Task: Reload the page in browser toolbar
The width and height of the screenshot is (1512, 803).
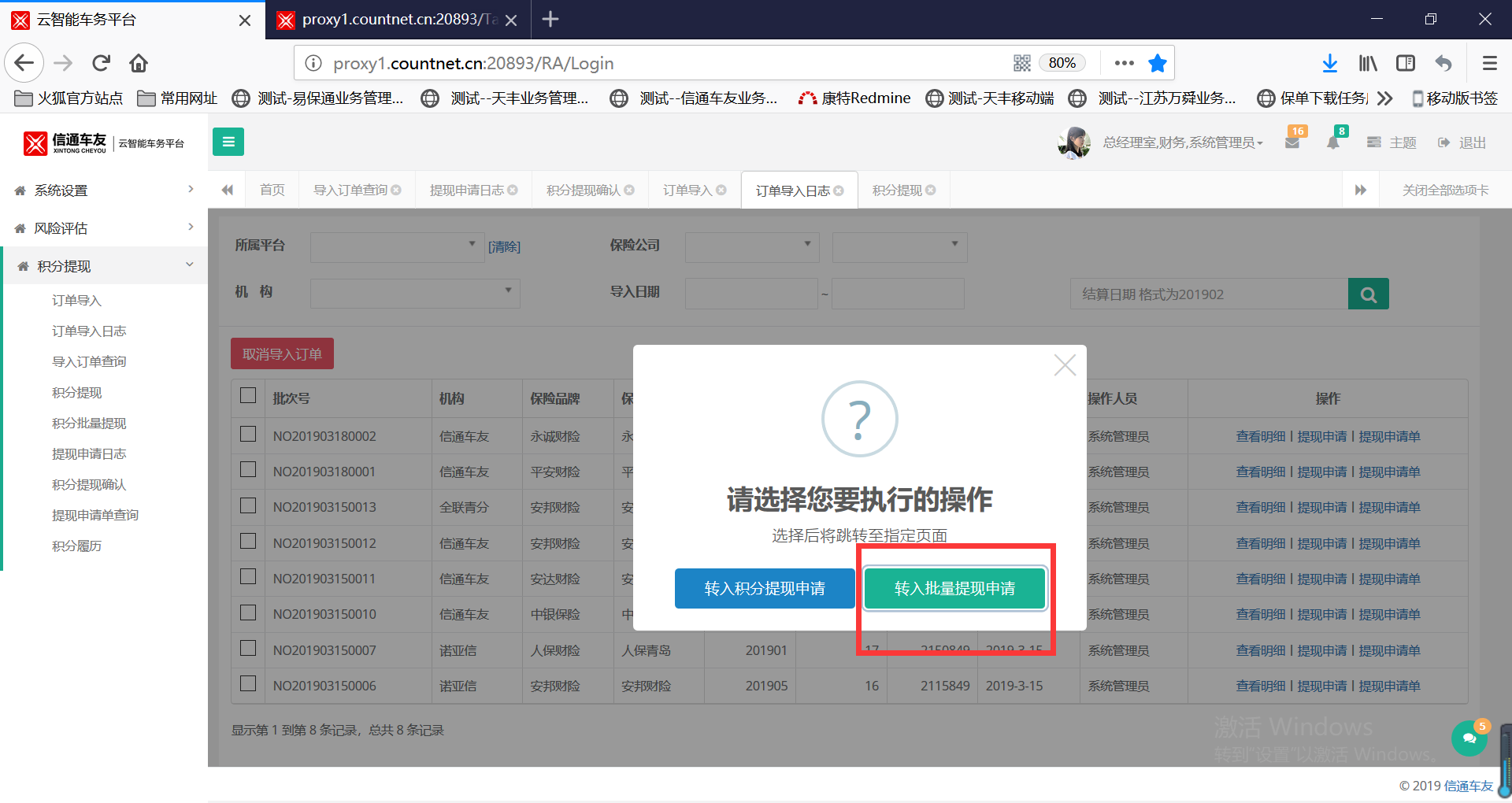Action: click(x=101, y=63)
